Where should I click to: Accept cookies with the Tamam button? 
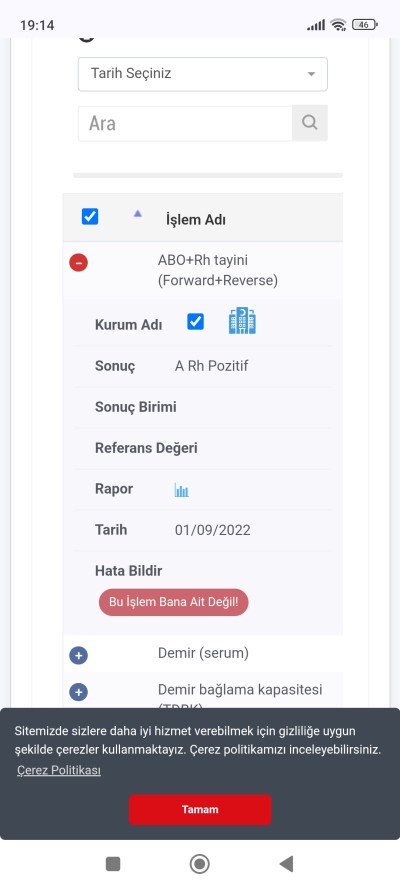click(x=200, y=809)
